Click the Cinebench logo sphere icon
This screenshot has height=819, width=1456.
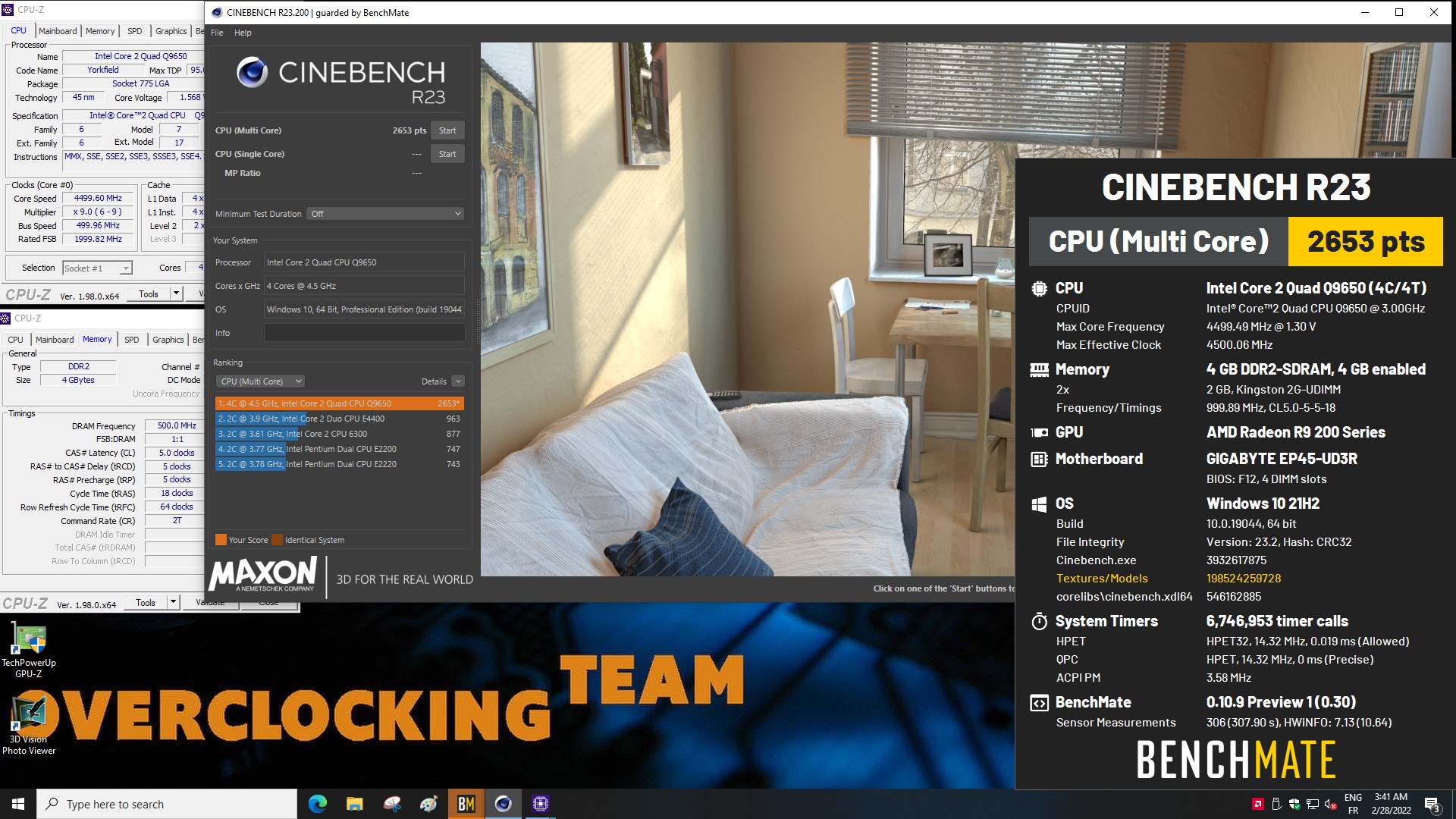tap(252, 73)
